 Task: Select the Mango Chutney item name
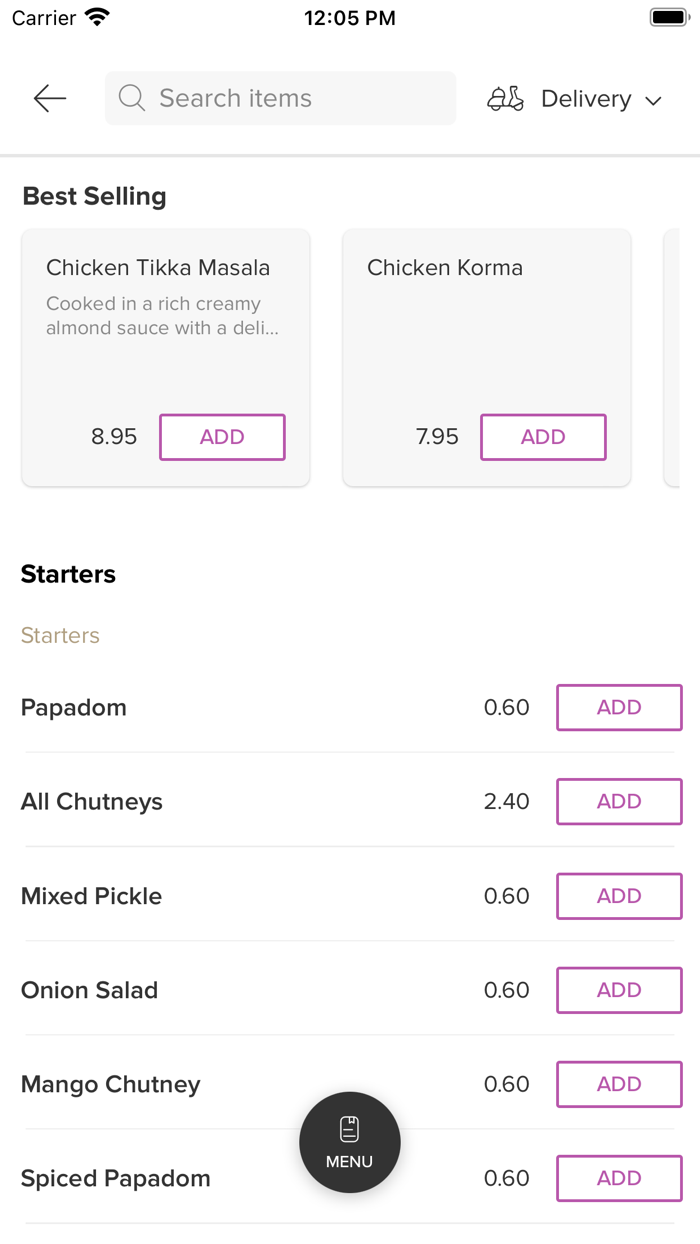tap(111, 1084)
